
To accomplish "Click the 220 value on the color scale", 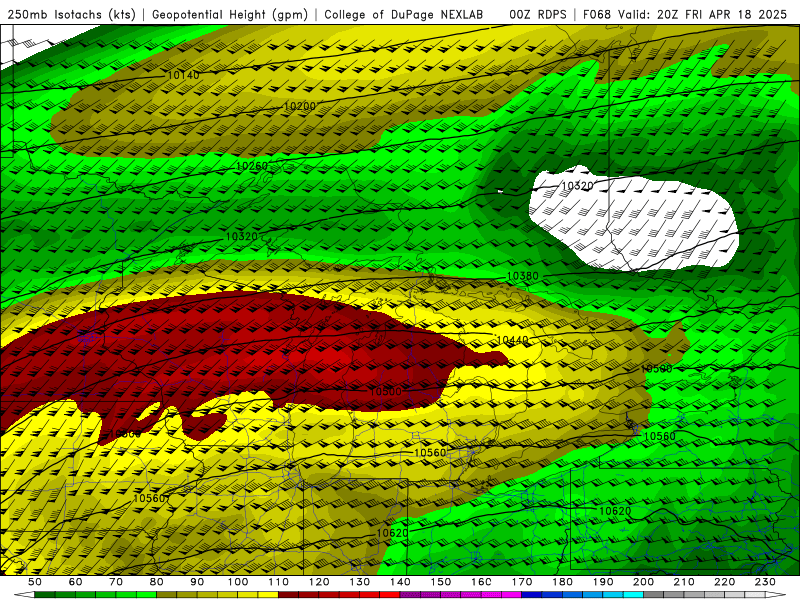I will 724,582.
